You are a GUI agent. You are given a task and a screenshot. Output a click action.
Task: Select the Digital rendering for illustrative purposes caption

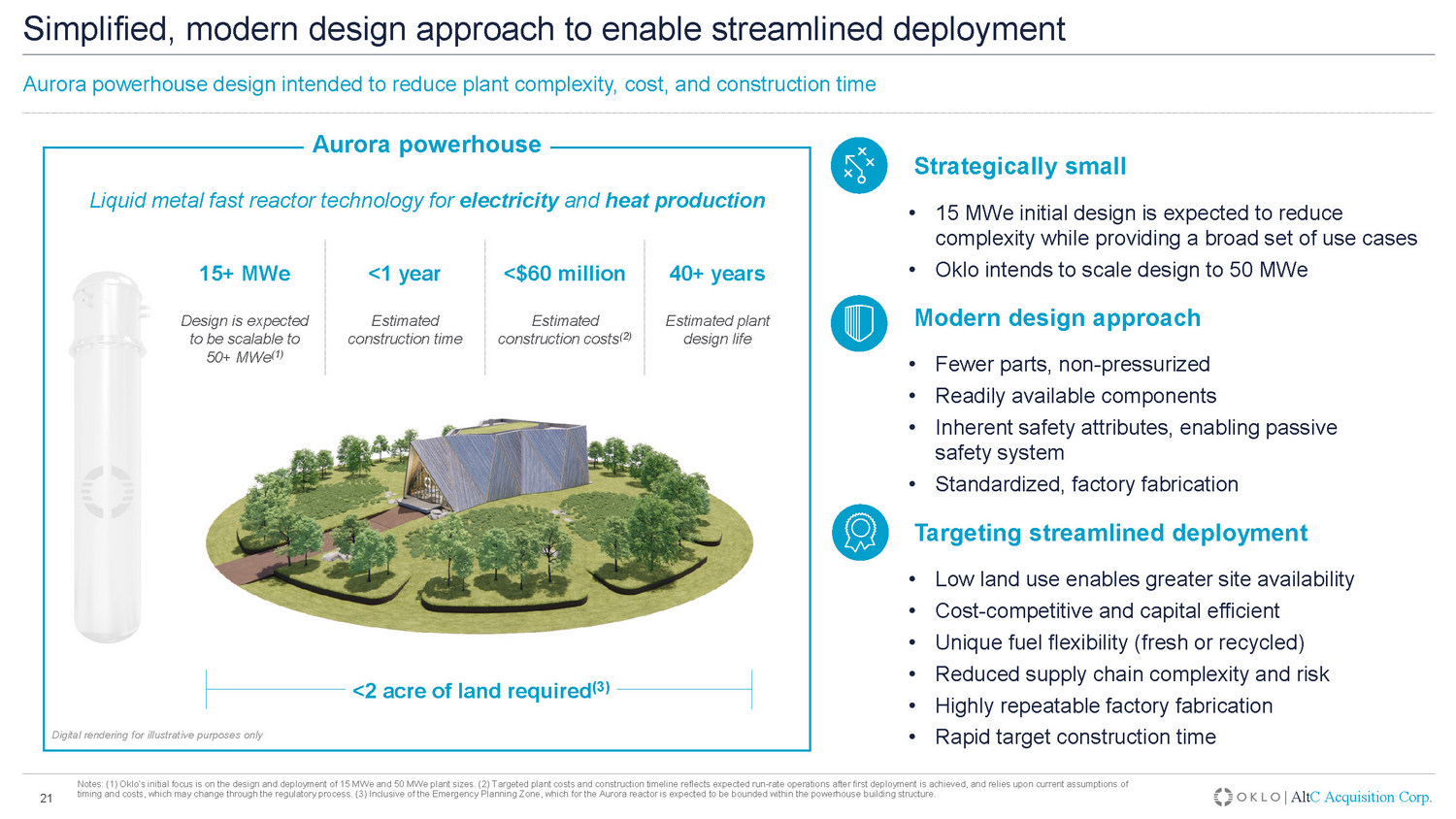click(157, 735)
